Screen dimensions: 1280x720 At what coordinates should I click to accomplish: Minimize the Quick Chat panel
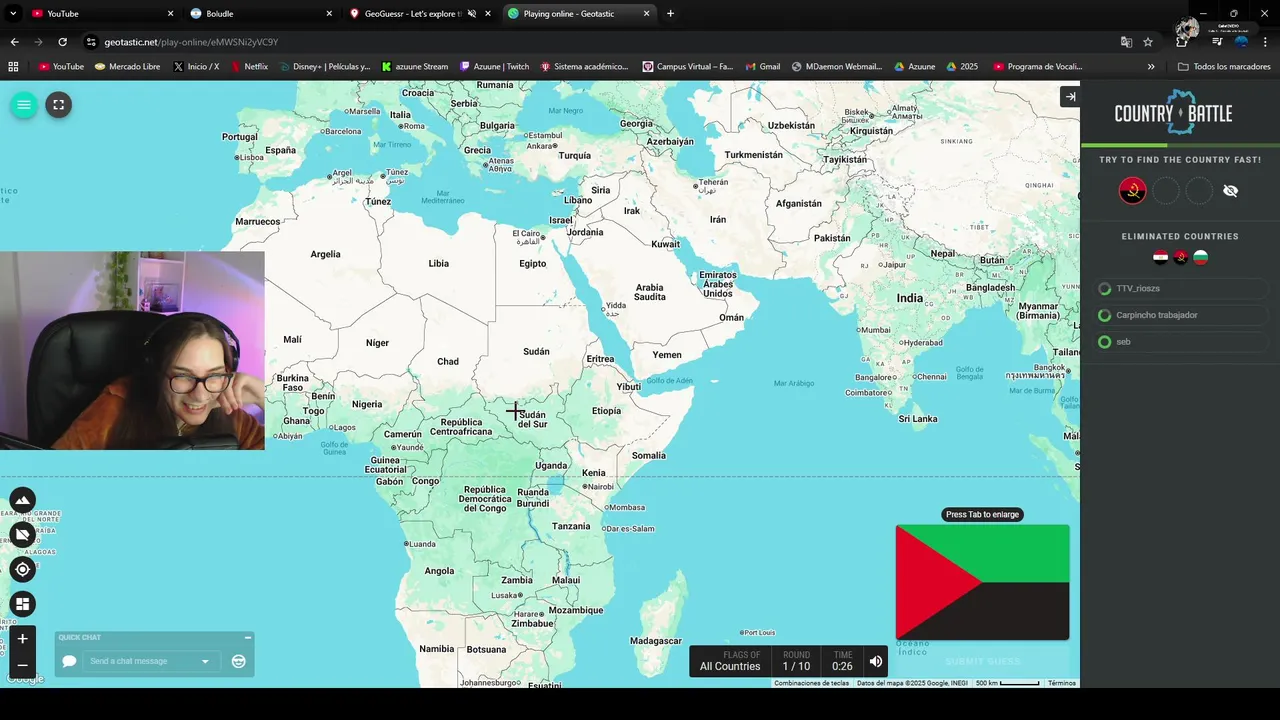click(247, 637)
